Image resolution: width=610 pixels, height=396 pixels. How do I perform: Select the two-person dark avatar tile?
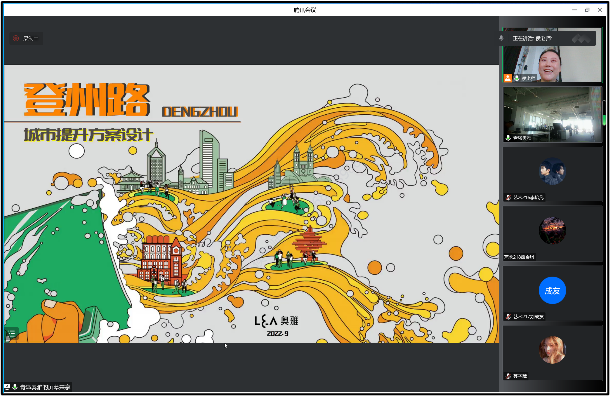coord(552,173)
